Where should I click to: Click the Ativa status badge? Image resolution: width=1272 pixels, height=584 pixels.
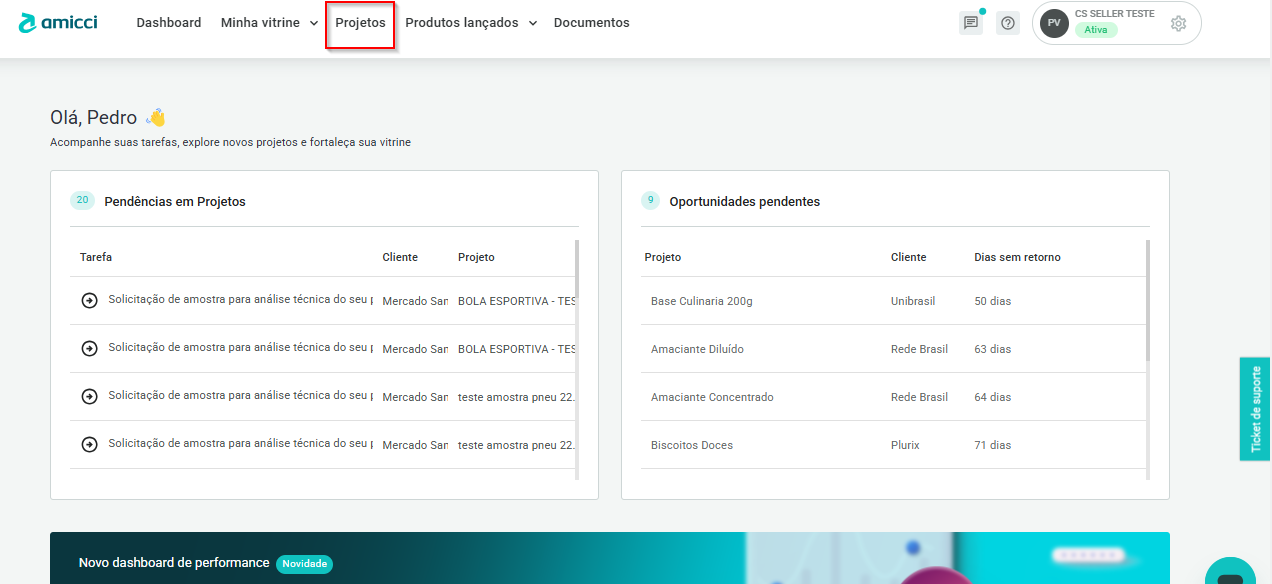pos(1096,30)
